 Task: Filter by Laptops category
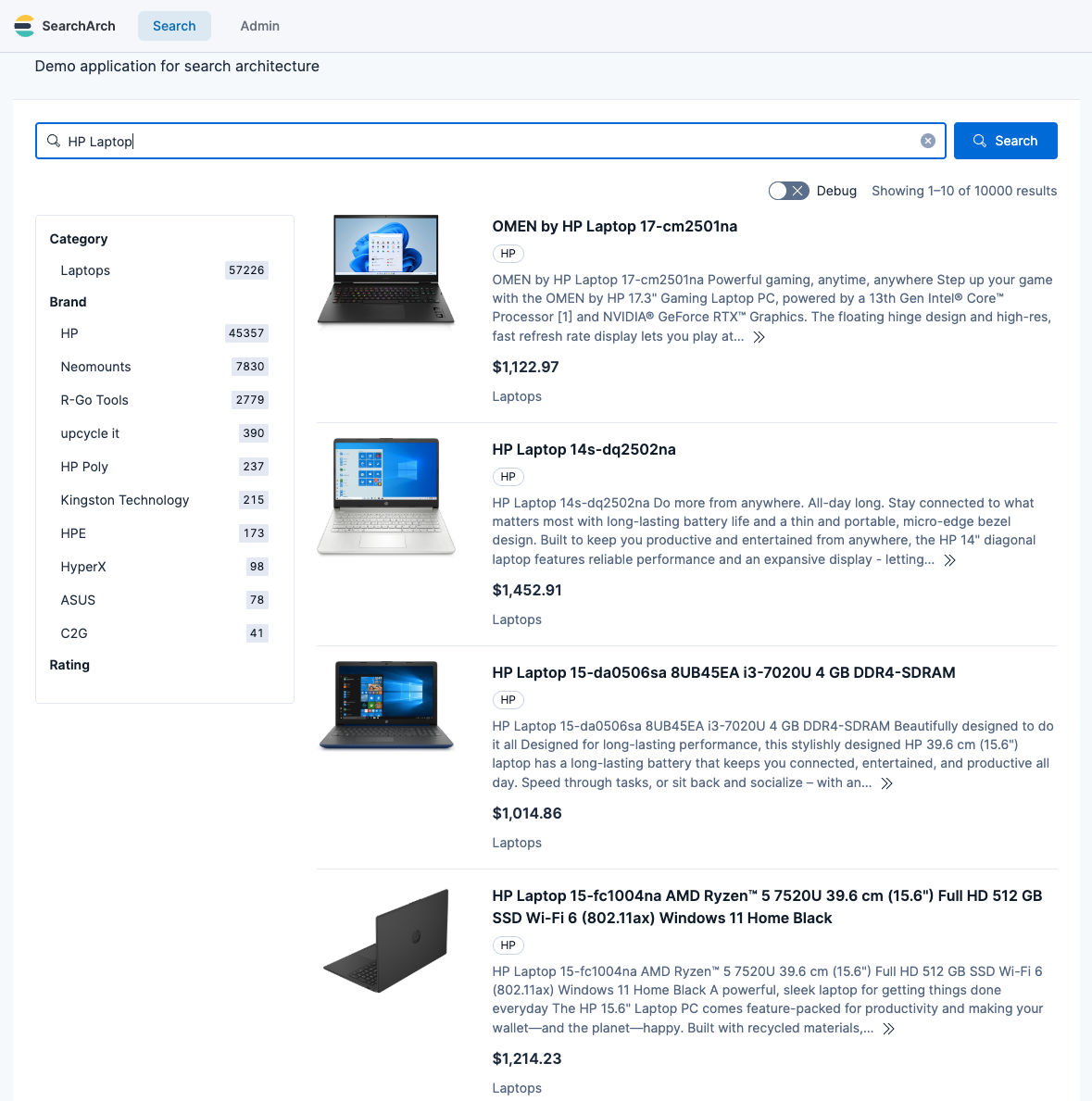[x=85, y=270]
